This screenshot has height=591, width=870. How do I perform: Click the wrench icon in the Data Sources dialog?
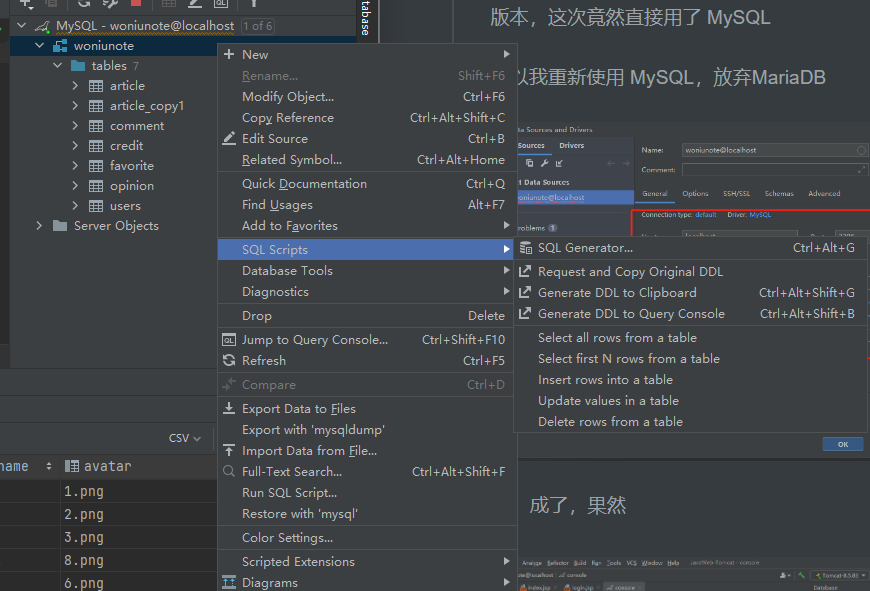point(545,163)
